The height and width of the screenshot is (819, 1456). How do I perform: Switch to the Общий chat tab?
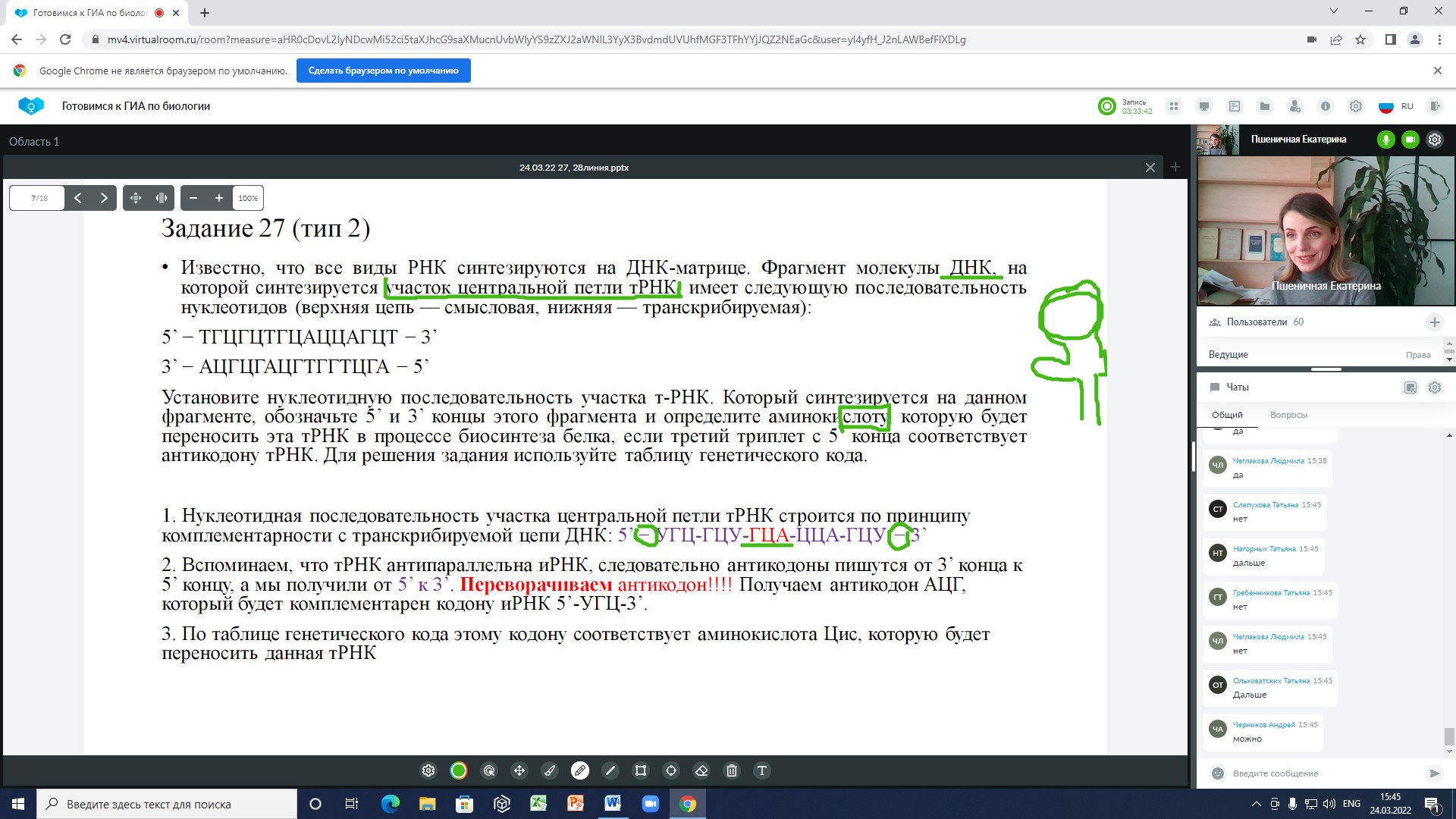click(x=1227, y=415)
